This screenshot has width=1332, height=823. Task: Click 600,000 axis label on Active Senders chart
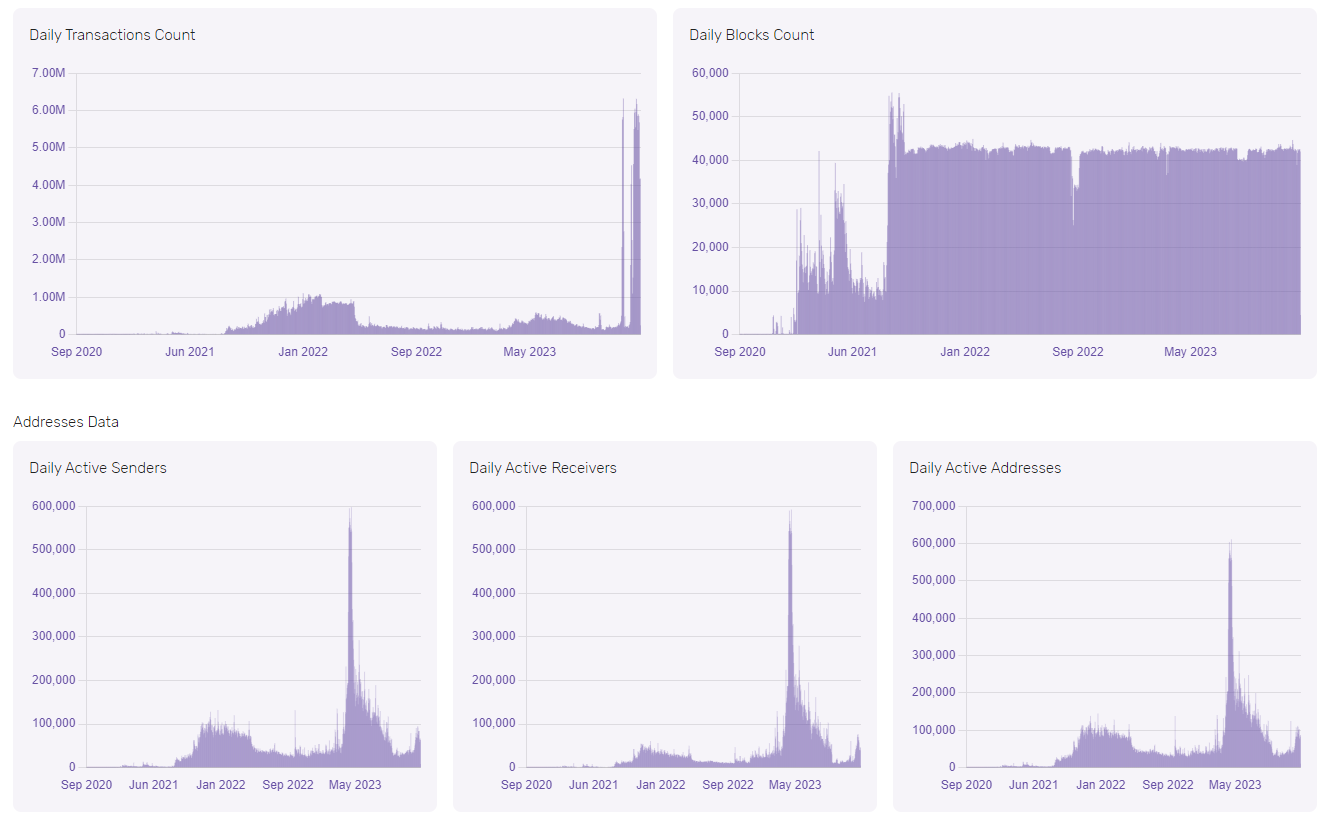(x=53, y=506)
